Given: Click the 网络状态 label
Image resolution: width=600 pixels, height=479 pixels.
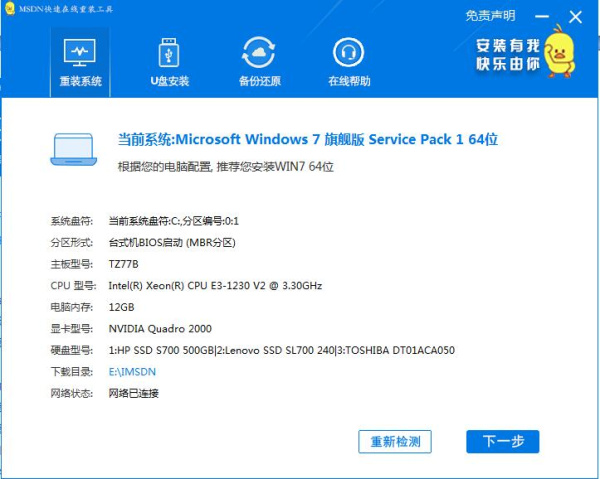Looking at the screenshot, I should (x=72, y=393).
